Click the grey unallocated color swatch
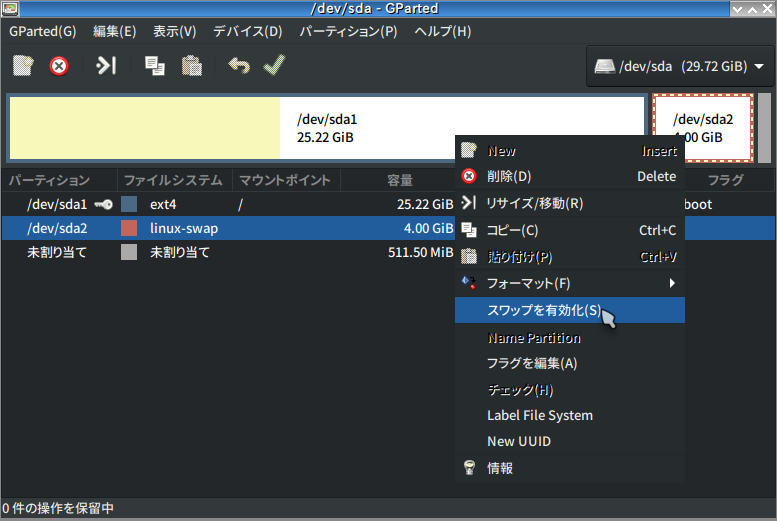This screenshot has width=777, height=521. 129,252
